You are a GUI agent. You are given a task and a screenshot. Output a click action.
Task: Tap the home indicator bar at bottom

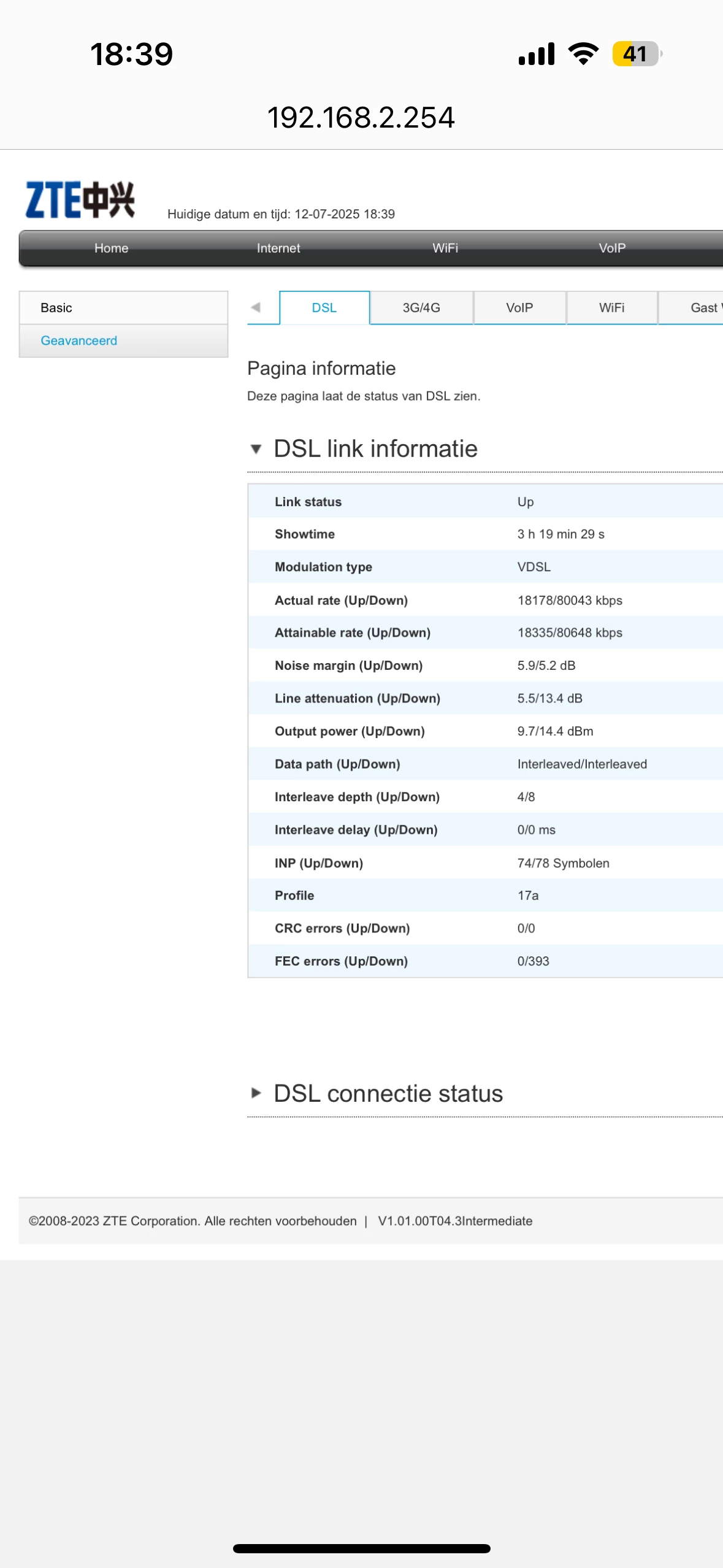click(x=361, y=1548)
